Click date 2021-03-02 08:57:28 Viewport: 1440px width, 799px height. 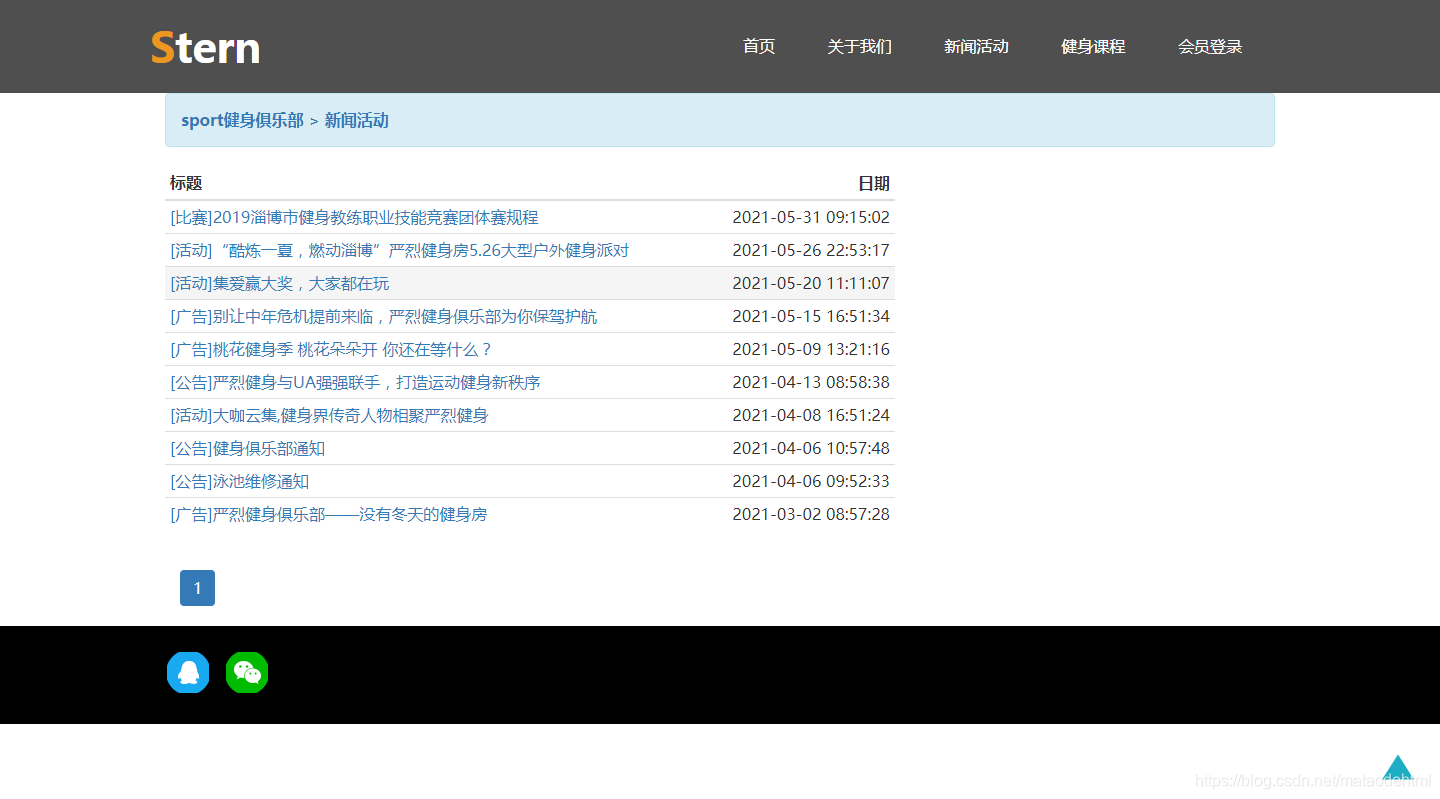(811, 514)
